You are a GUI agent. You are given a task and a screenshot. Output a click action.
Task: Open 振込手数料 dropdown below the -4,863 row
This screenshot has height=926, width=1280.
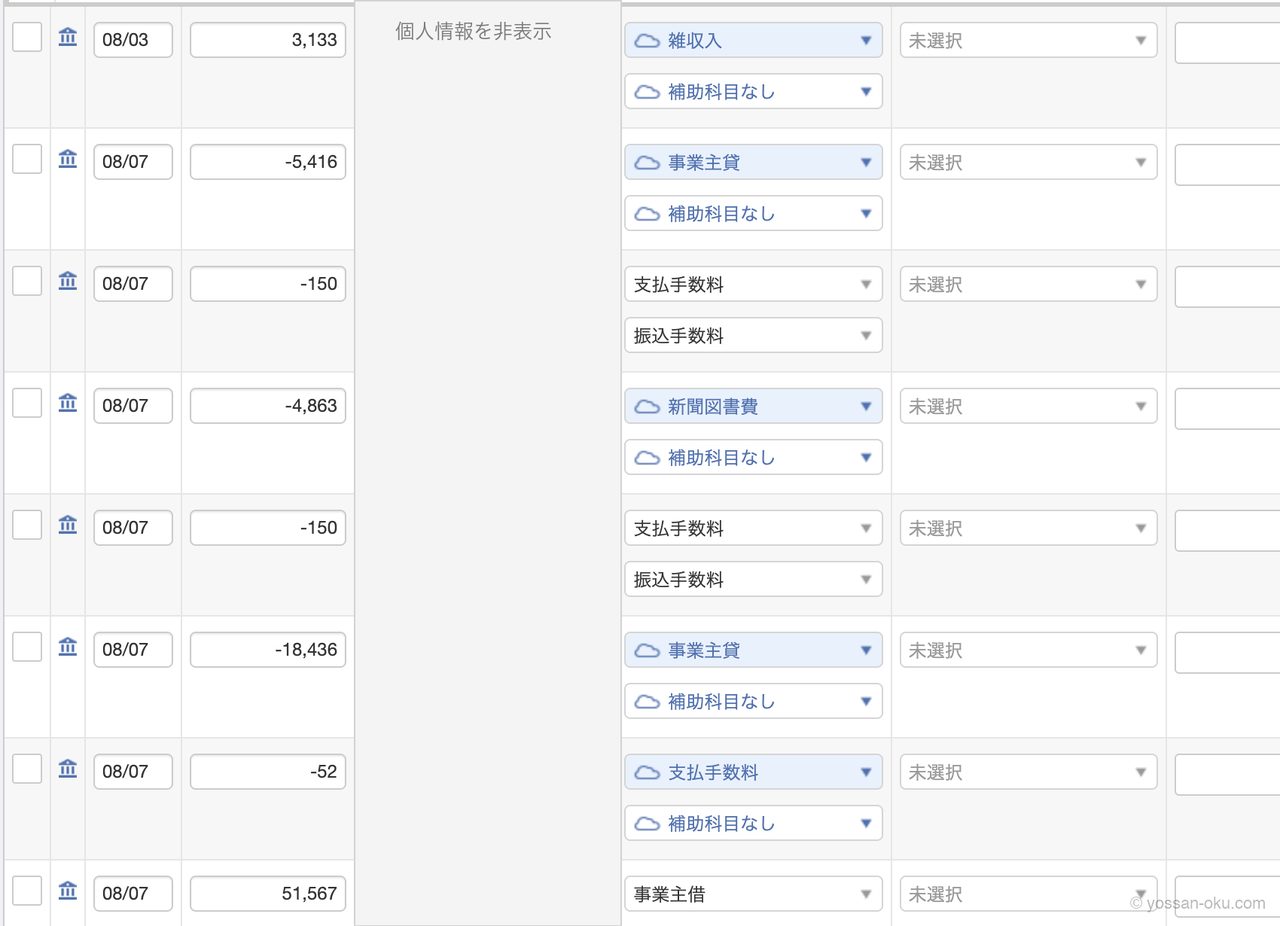754,580
